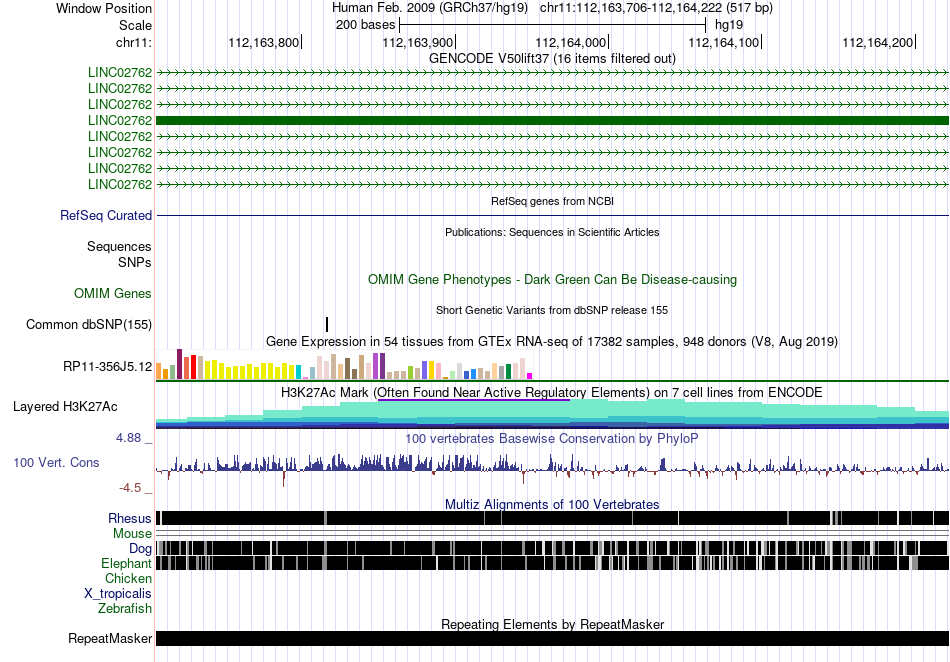
Task: Click the 'X_tropicalis' species label
Action: pos(118,594)
